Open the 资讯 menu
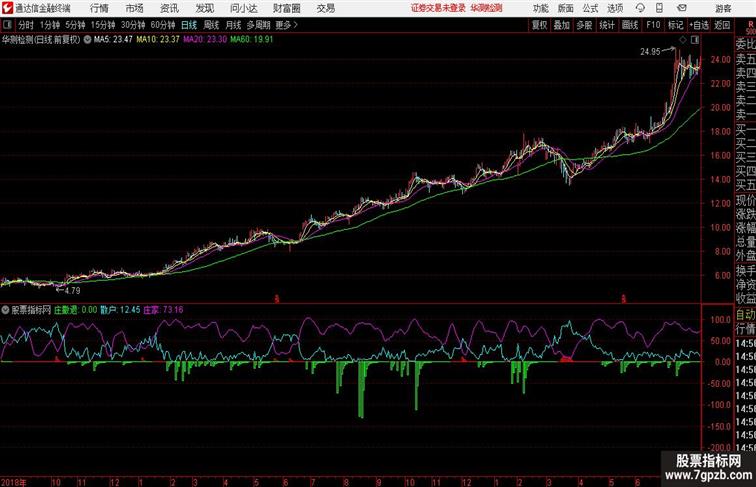 pyautogui.click(x=169, y=8)
